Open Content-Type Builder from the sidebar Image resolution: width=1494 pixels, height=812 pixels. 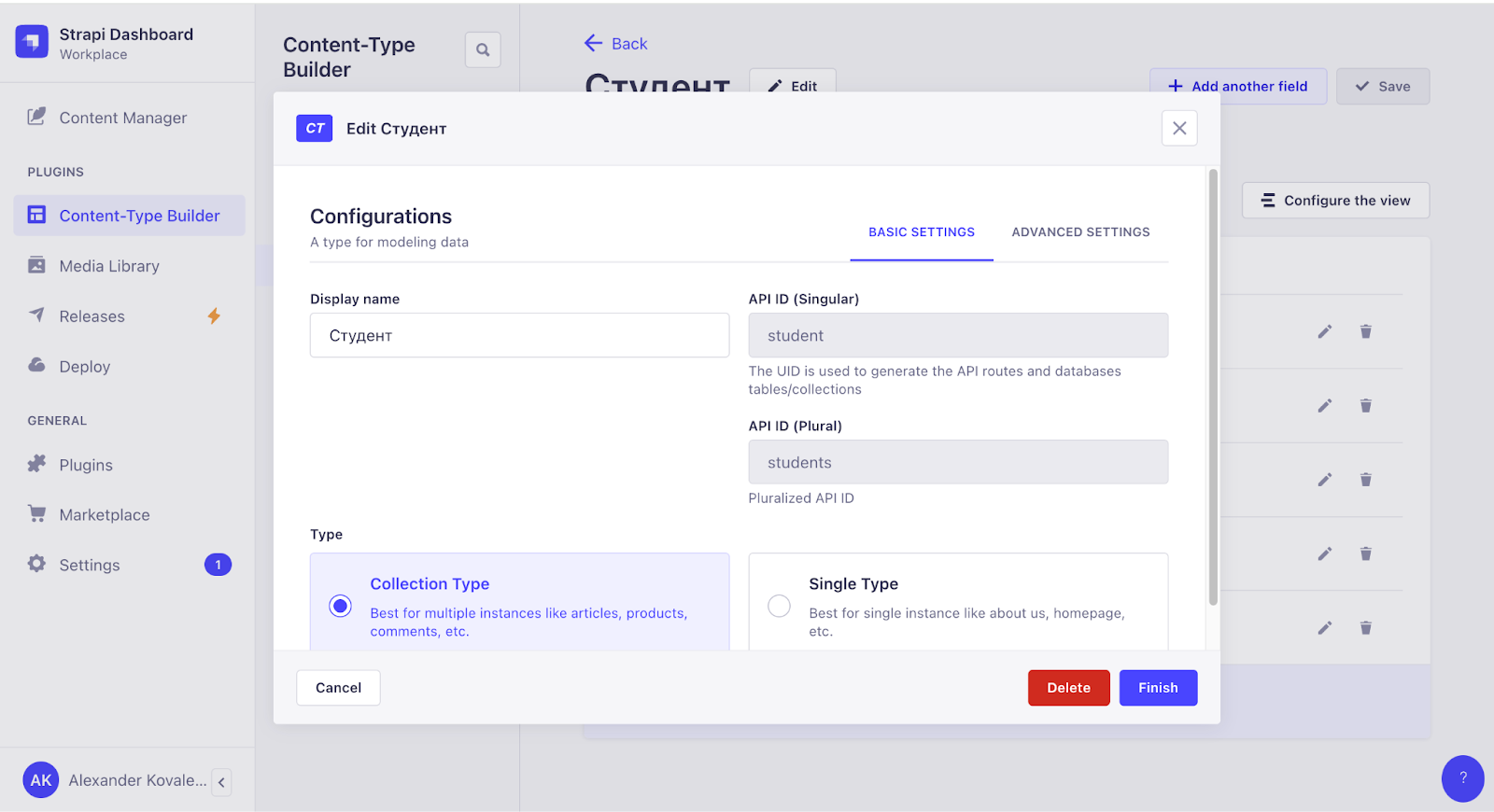129,216
